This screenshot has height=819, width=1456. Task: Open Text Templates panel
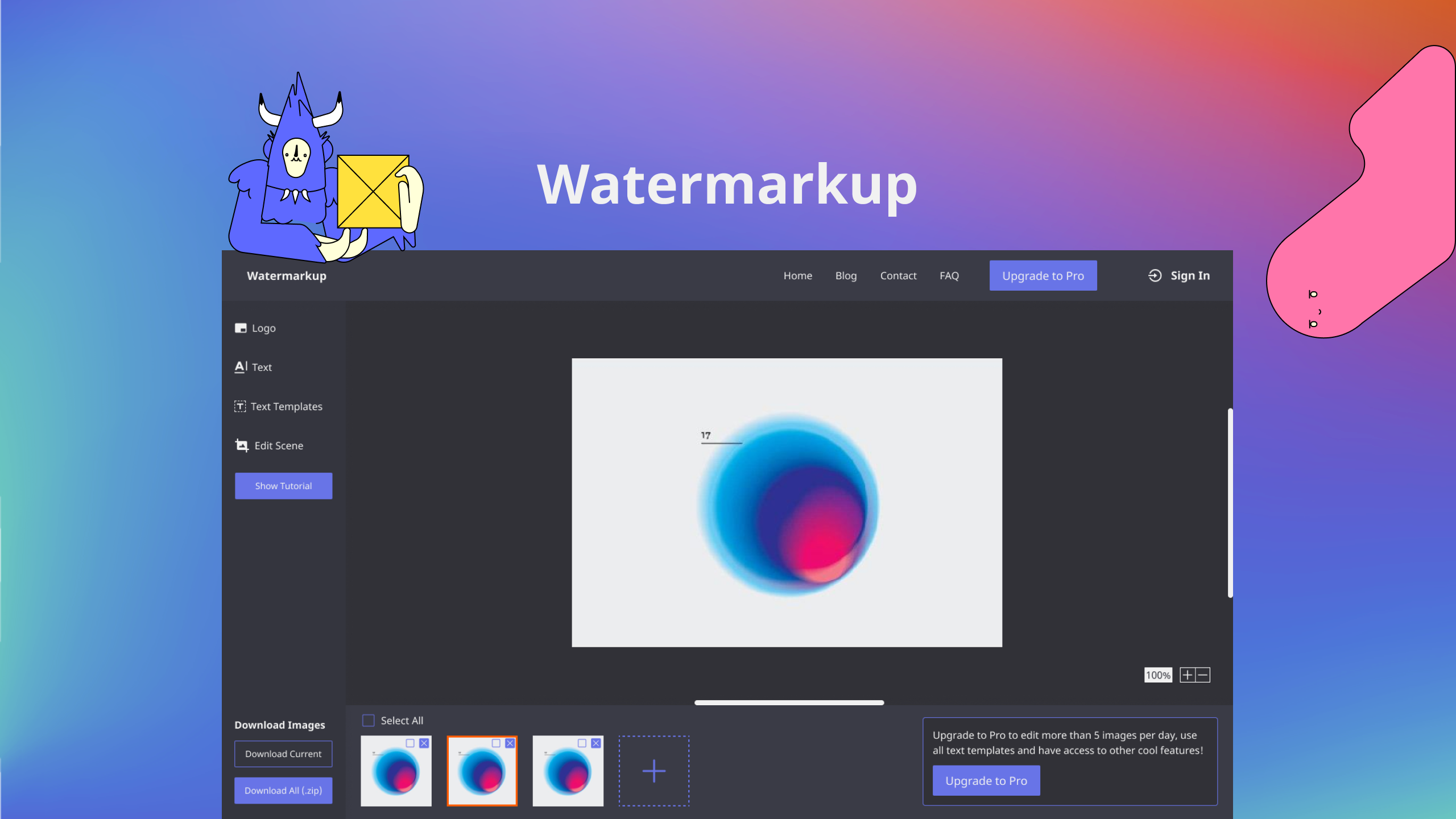tap(279, 406)
